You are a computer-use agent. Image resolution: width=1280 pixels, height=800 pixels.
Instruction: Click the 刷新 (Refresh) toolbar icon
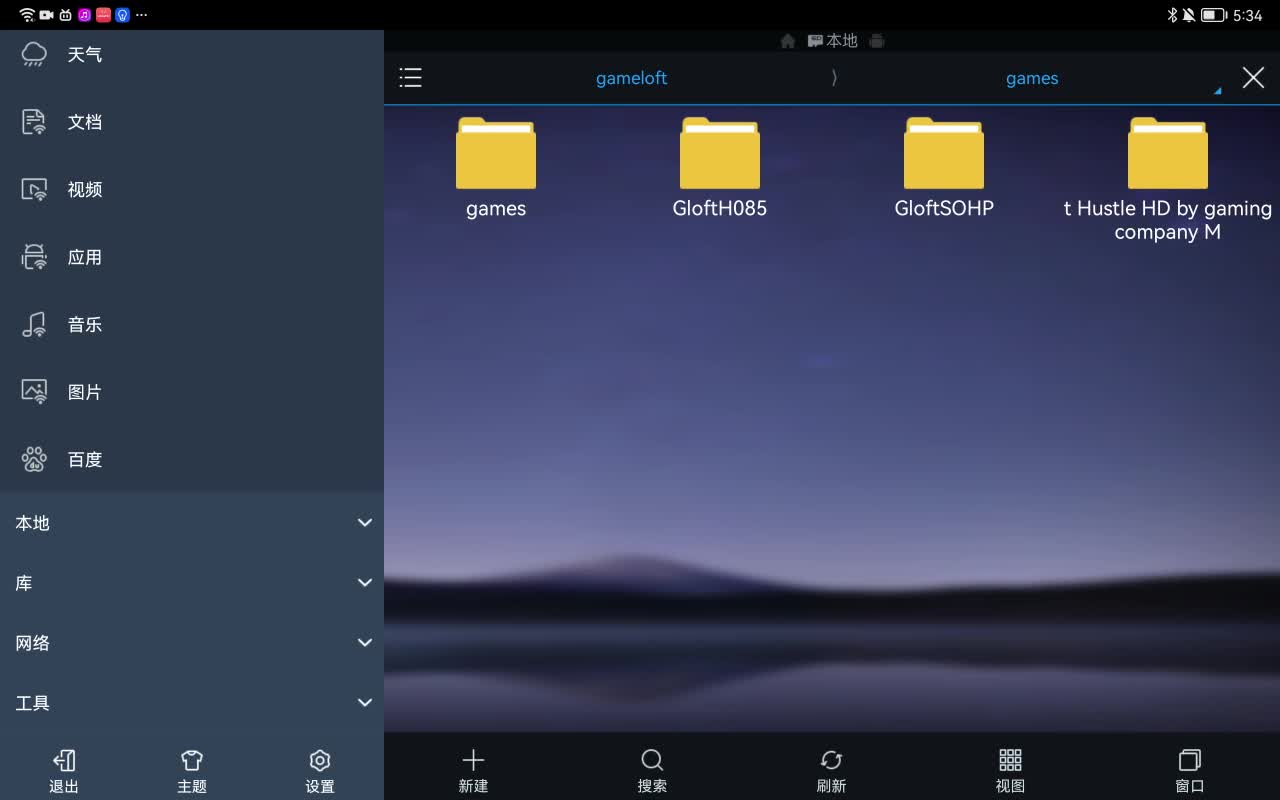coord(831,768)
